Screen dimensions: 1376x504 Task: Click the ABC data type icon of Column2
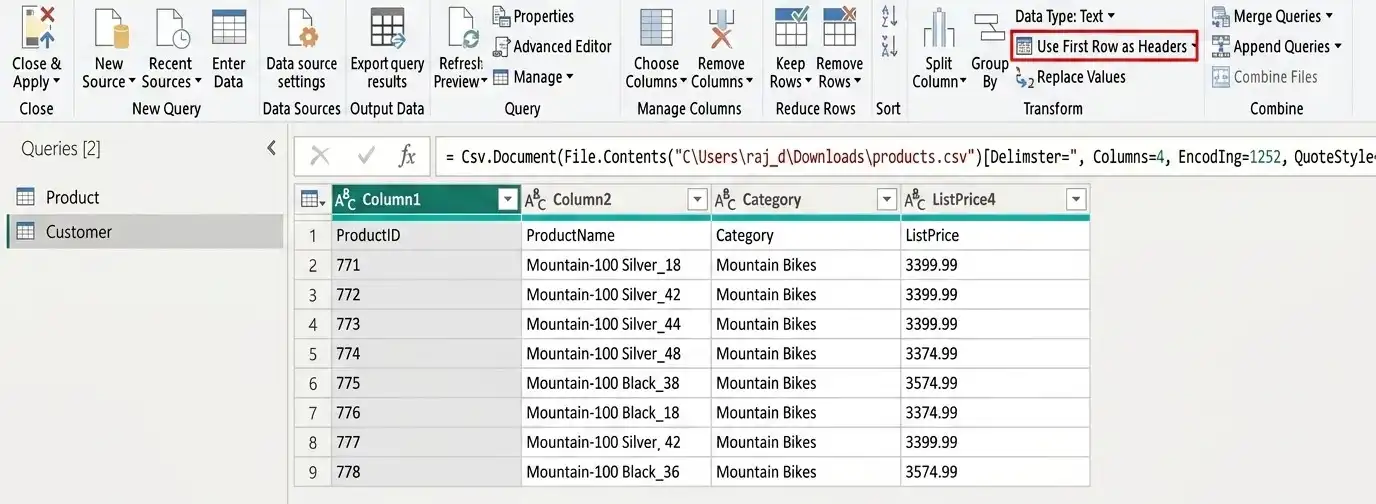tap(535, 200)
